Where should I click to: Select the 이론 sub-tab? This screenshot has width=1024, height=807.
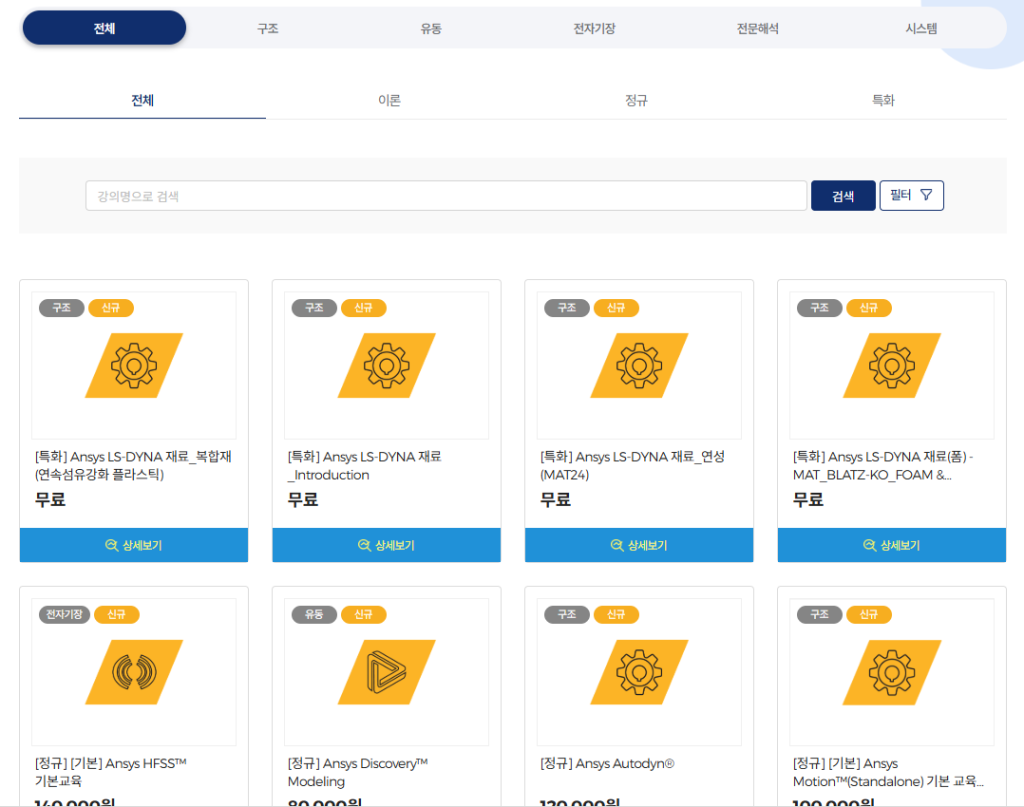click(390, 100)
